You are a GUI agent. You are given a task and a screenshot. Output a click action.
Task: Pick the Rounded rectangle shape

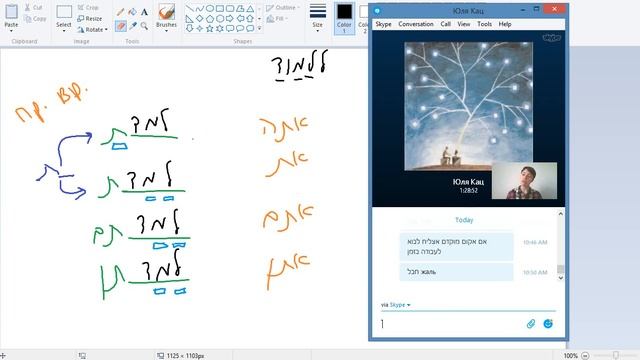230,8
